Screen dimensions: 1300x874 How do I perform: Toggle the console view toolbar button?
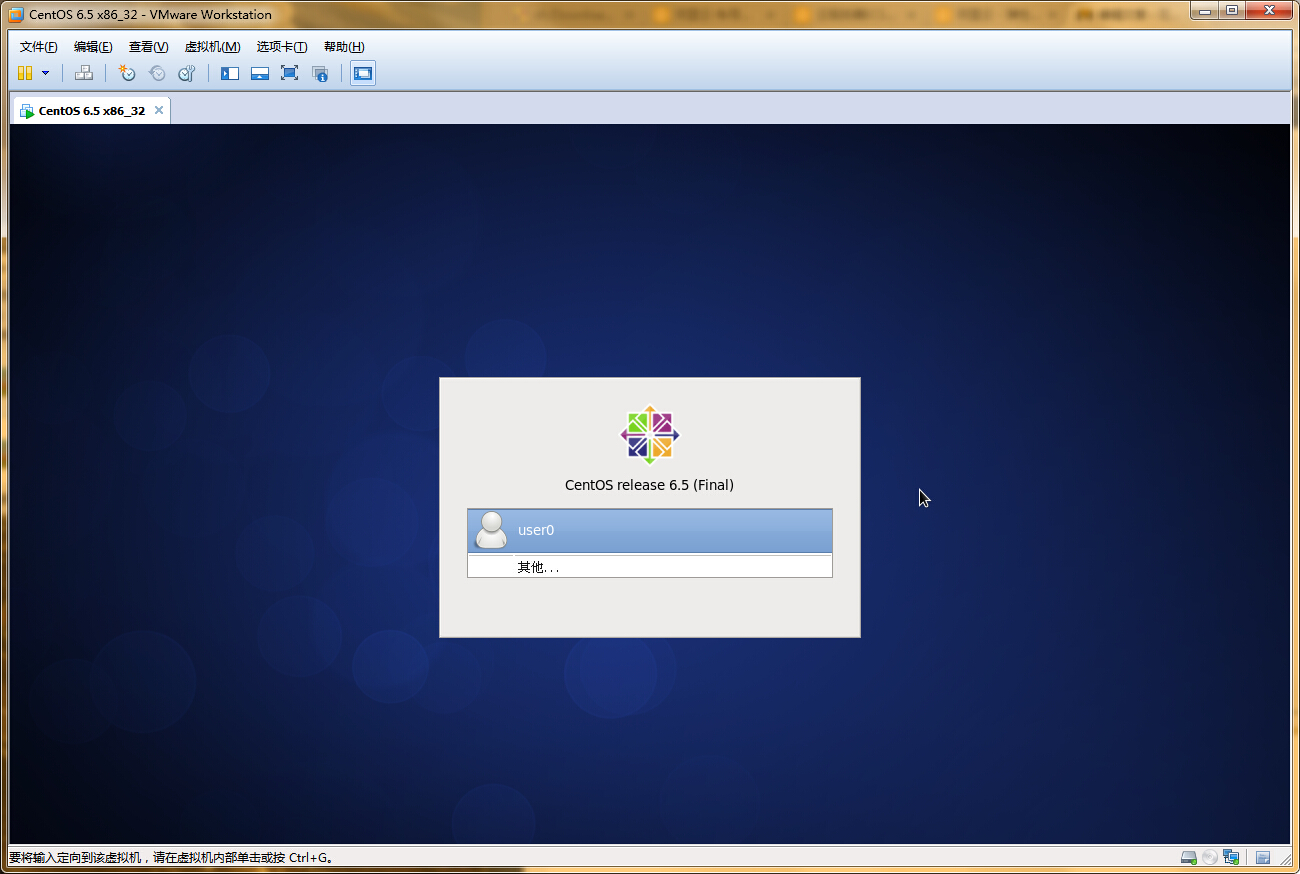[363, 73]
